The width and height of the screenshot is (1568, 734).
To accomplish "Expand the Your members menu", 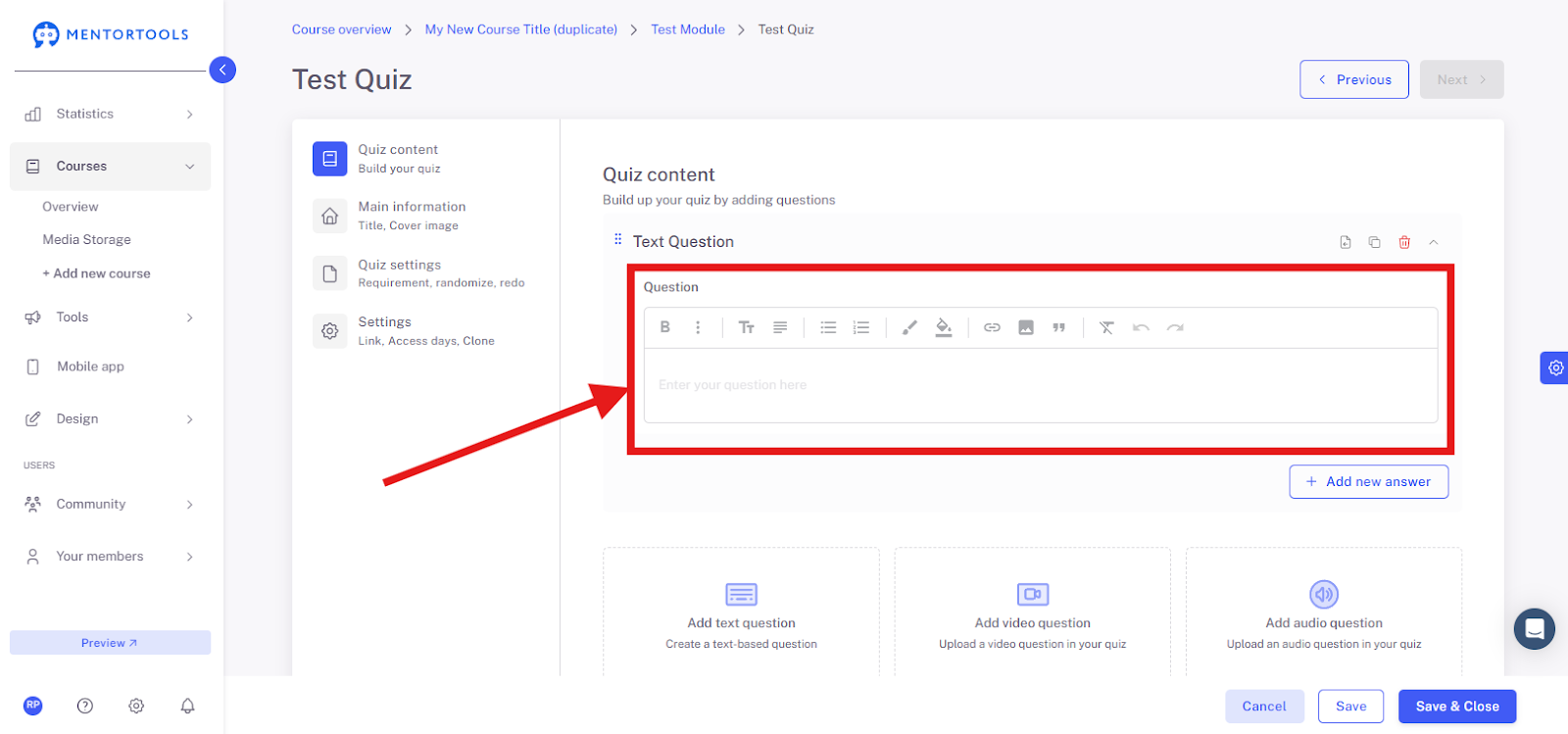I will tap(110, 557).
